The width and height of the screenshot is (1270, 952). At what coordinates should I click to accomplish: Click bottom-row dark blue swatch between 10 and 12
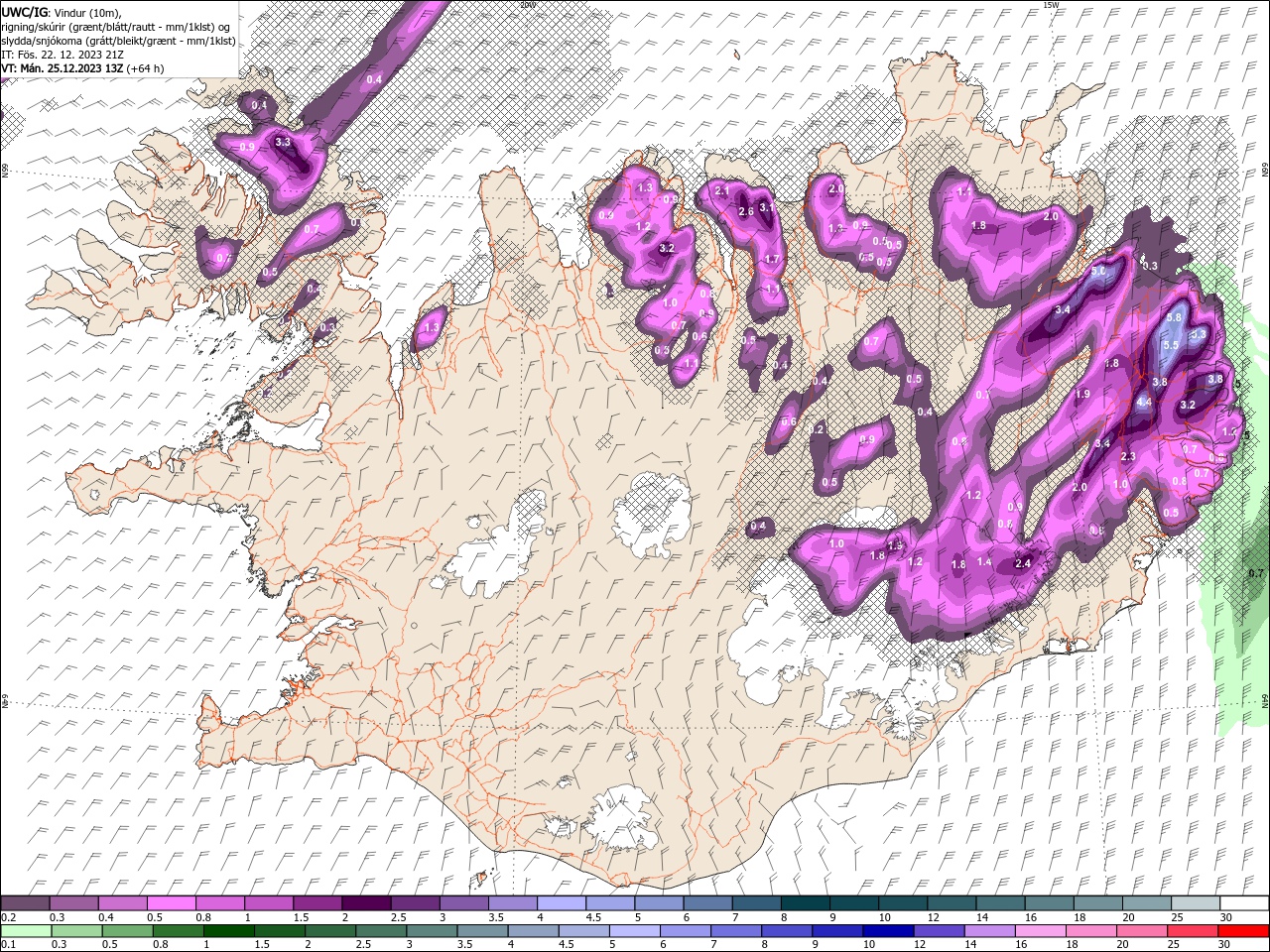(888, 931)
